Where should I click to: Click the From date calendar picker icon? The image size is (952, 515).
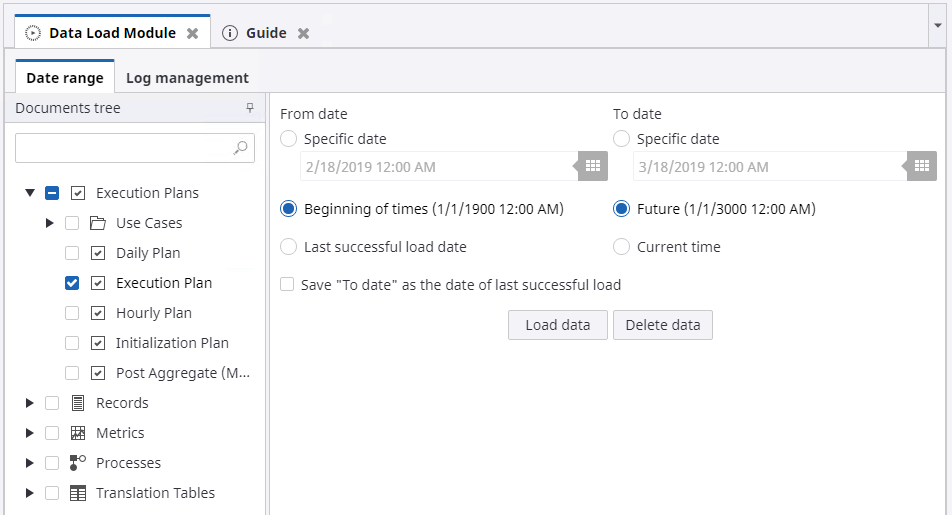[x=592, y=166]
